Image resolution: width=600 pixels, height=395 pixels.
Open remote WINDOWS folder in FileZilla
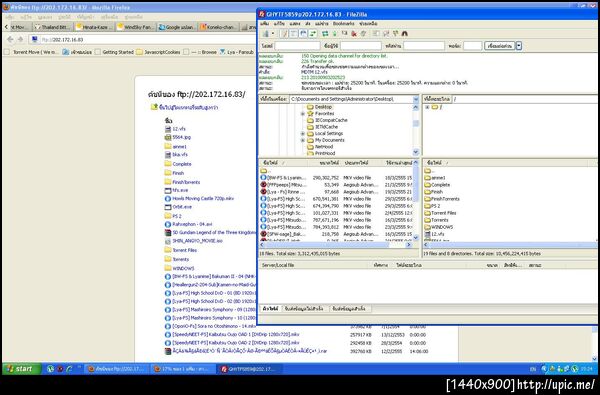coord(439,227)
